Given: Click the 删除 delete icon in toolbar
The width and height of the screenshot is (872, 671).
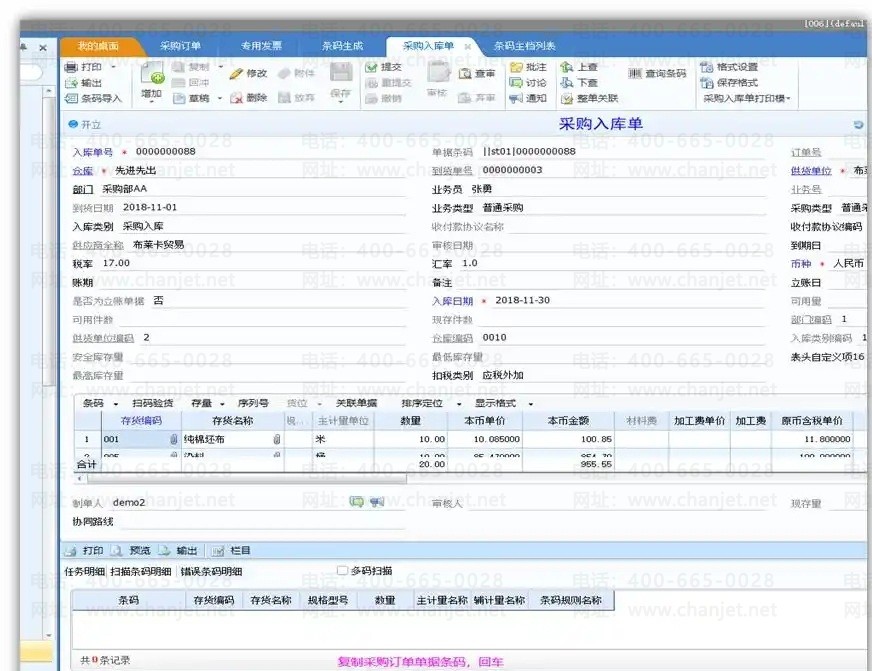Looking at the screenshot, I should point(236,98).
